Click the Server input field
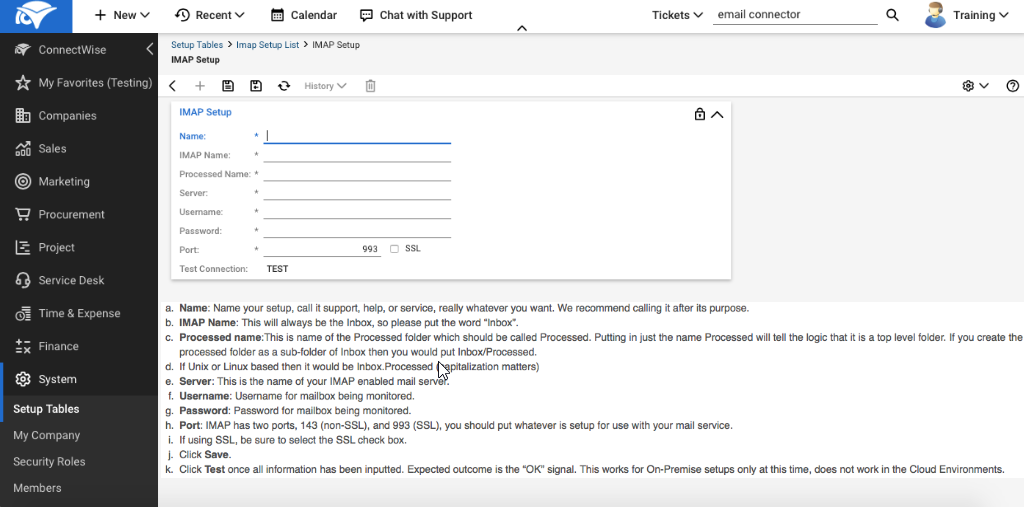Image resolution: width=1024 pixels, height=507 pixels. click(357, 193)
